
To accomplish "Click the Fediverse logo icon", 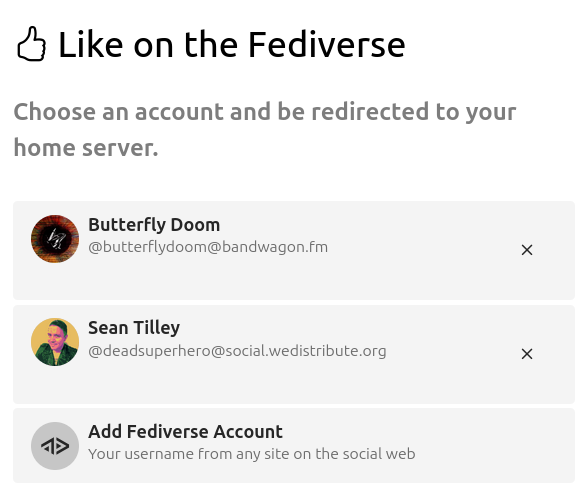I will pyautogui.click(x=55, y=446).
